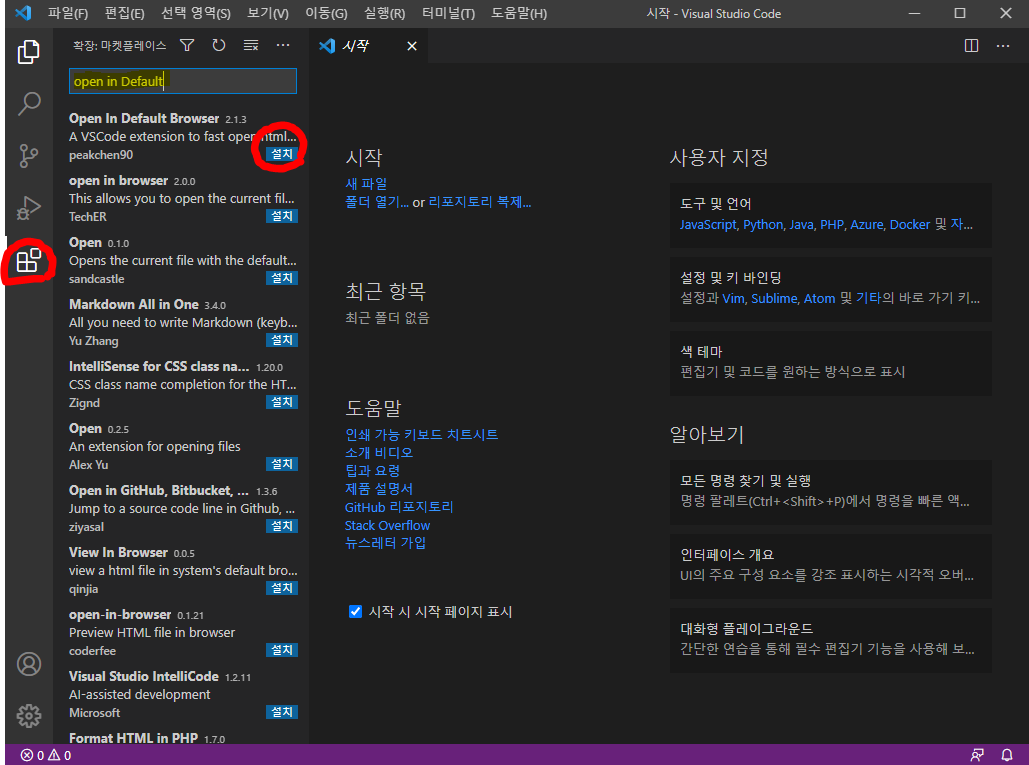Install Open in GitHub, Bitbucket extension

tap(282, 526)
